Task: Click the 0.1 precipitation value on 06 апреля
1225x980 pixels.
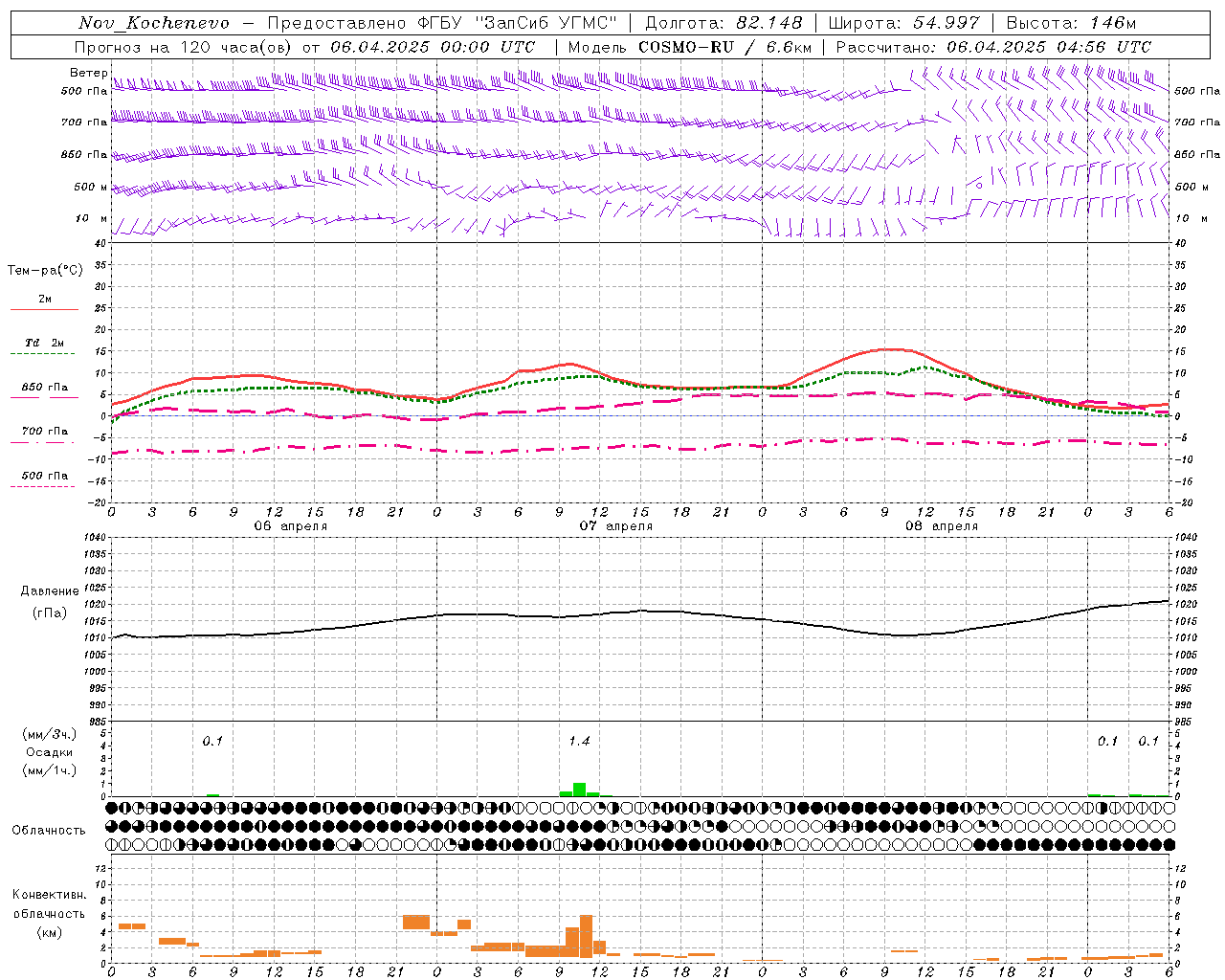Action: (212, 741)
